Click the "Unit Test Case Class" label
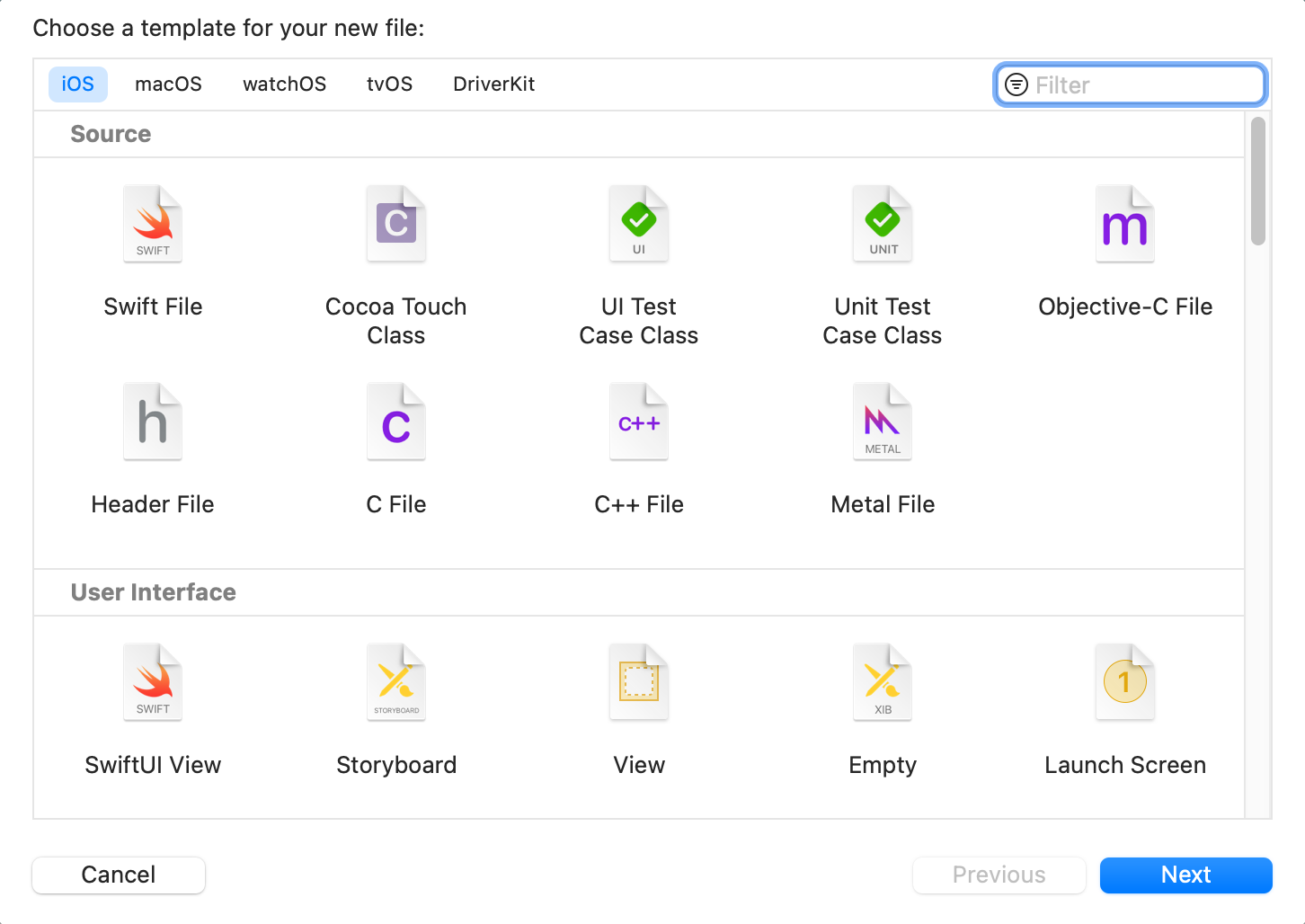The height and width of the screenshot is (924, 1305). (883, 321)
